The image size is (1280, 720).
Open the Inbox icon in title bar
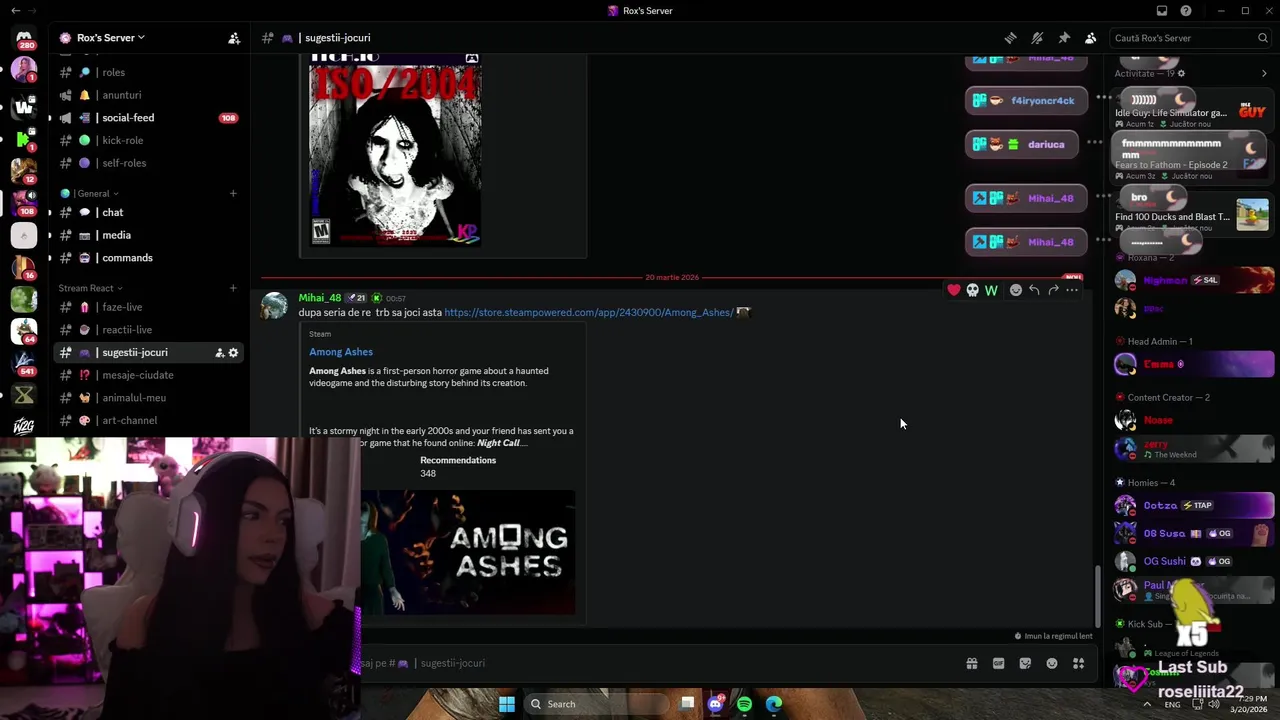click(1161, 11)
